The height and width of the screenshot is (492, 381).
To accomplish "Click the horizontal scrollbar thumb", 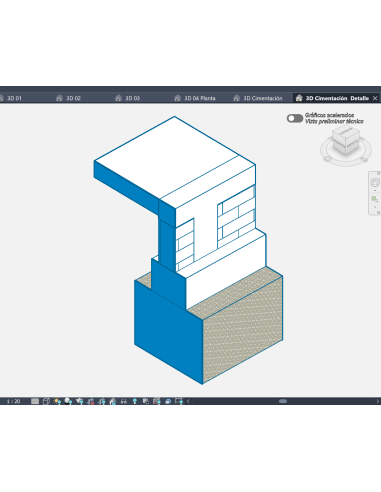I will (283, 401).
